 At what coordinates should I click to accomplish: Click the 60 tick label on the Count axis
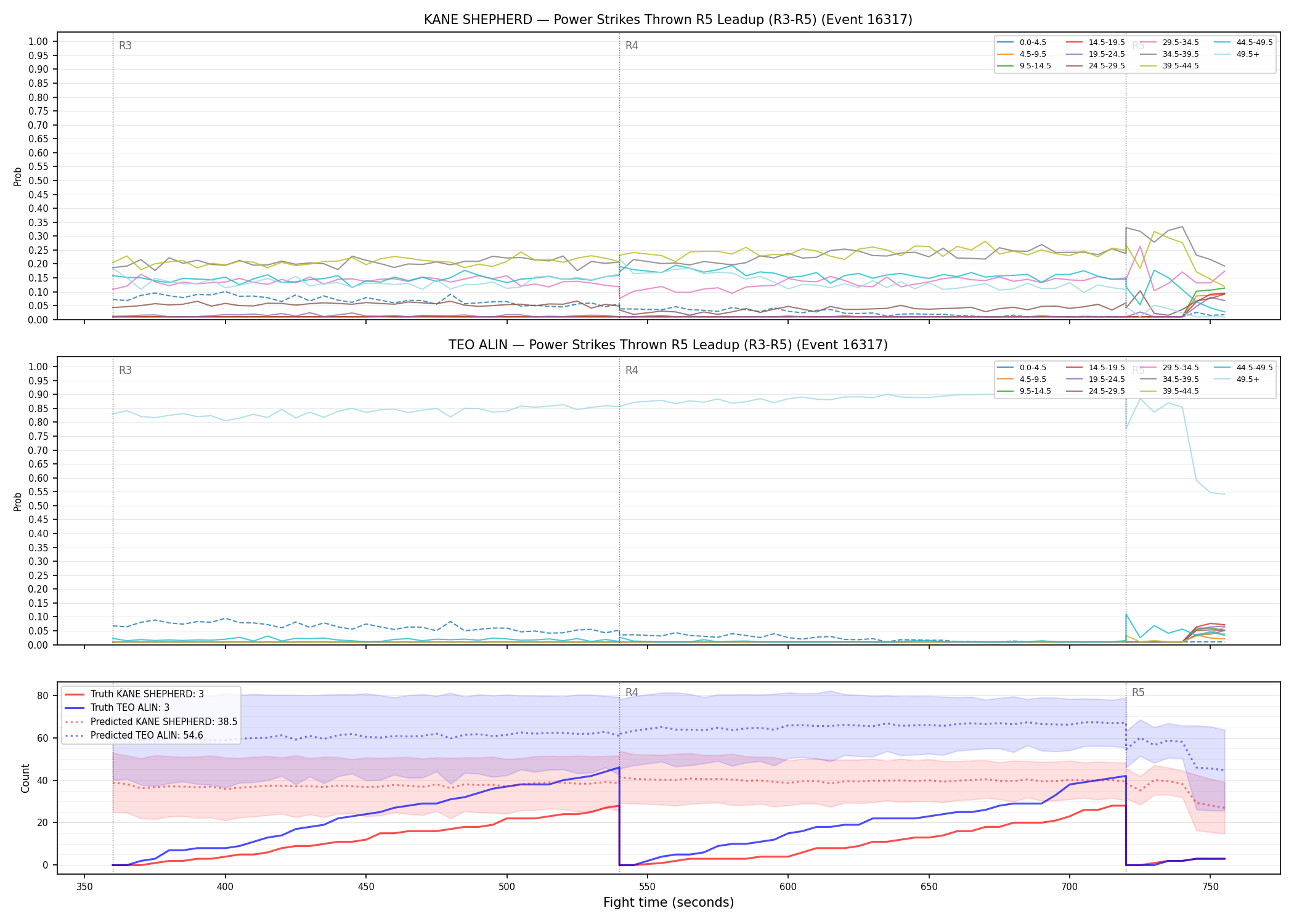43,738
